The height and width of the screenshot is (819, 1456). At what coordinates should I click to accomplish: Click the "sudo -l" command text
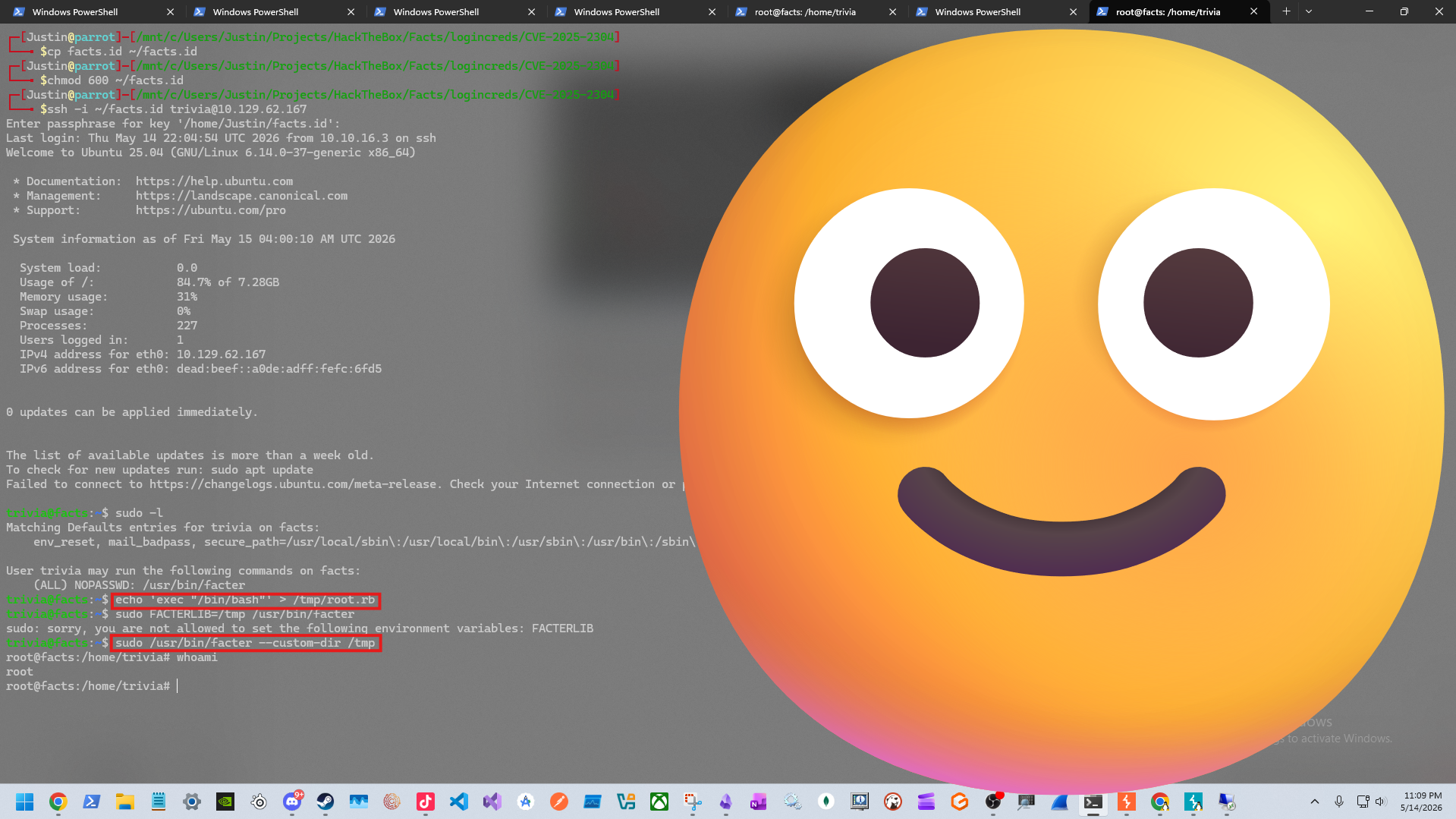click(139, 513)
